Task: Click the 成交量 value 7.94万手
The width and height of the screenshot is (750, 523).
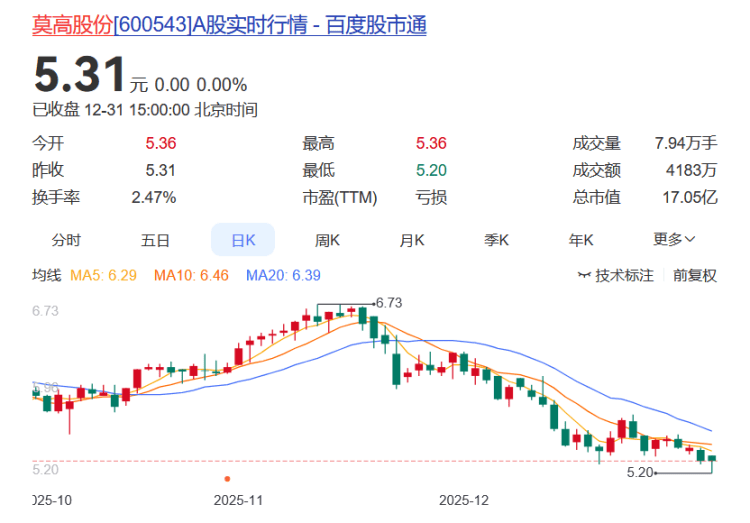Action: (x=686, y=143)
